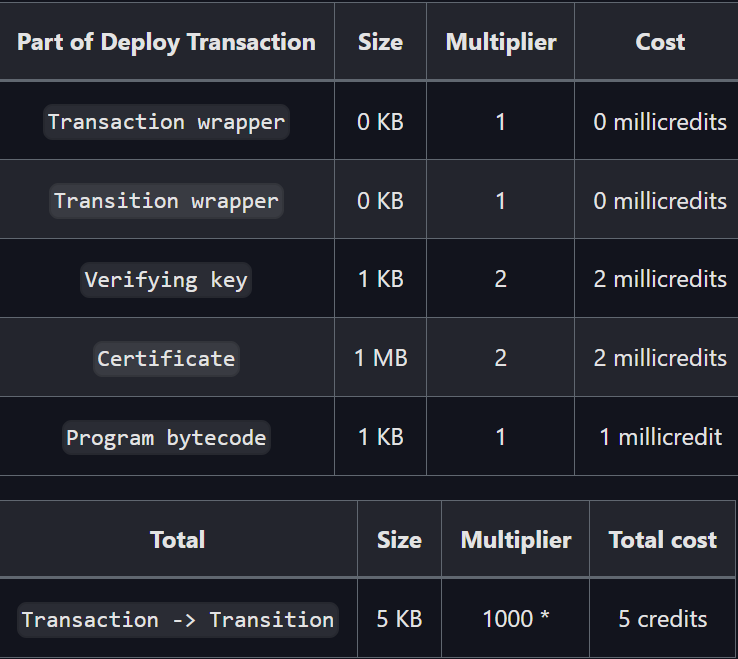Click the Transaction wrapper code label
This screenshot has width=738, height=659.
(166, 122)
